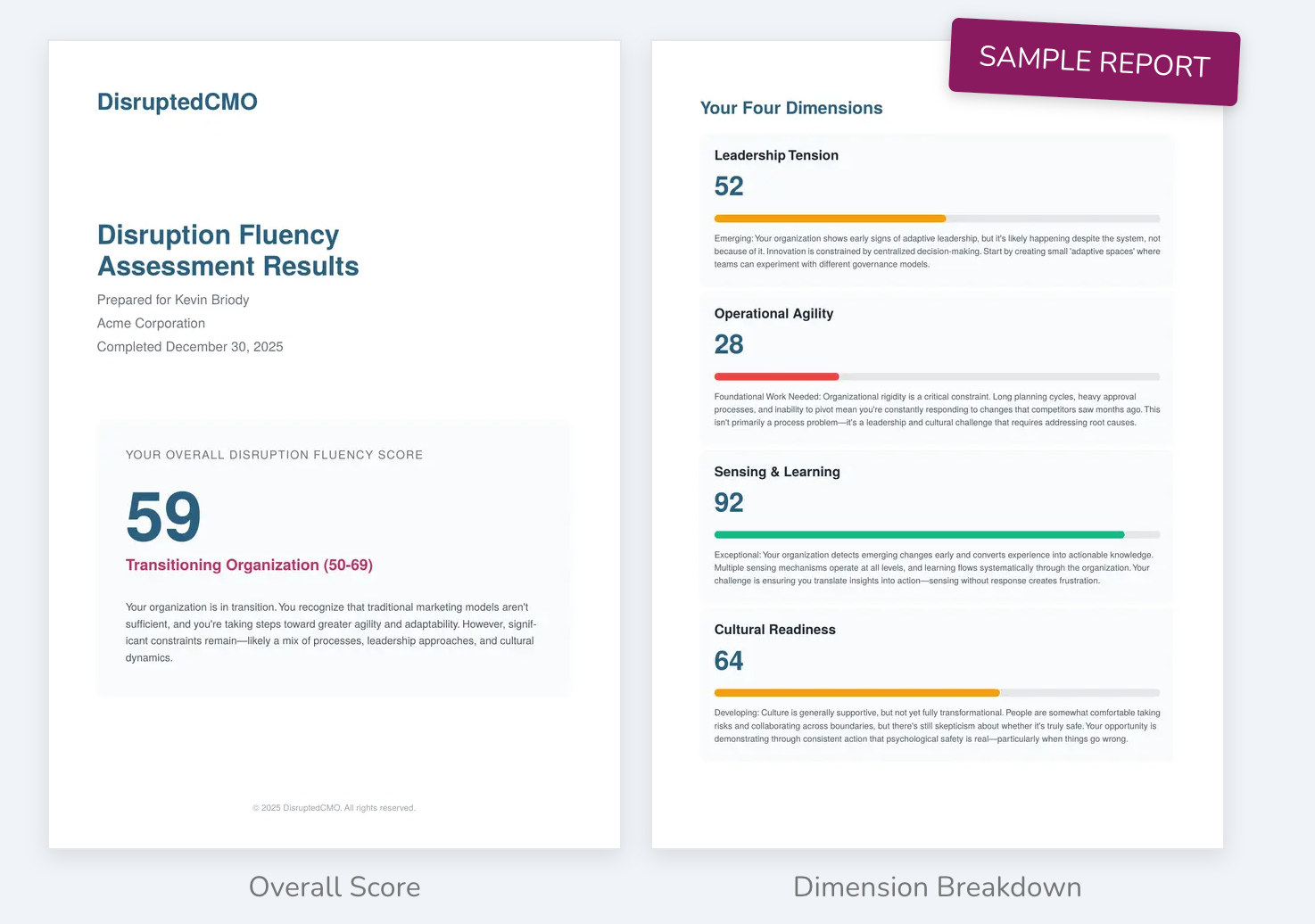Viewport: 1315px width, 924px height.
Task: Click the Leadership Tension score 52
Action: pos(729,186)
